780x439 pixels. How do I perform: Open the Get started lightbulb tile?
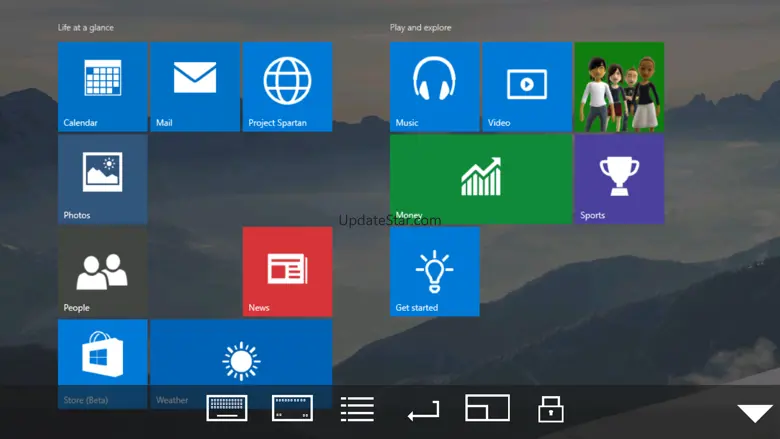[x=435, y=272]
